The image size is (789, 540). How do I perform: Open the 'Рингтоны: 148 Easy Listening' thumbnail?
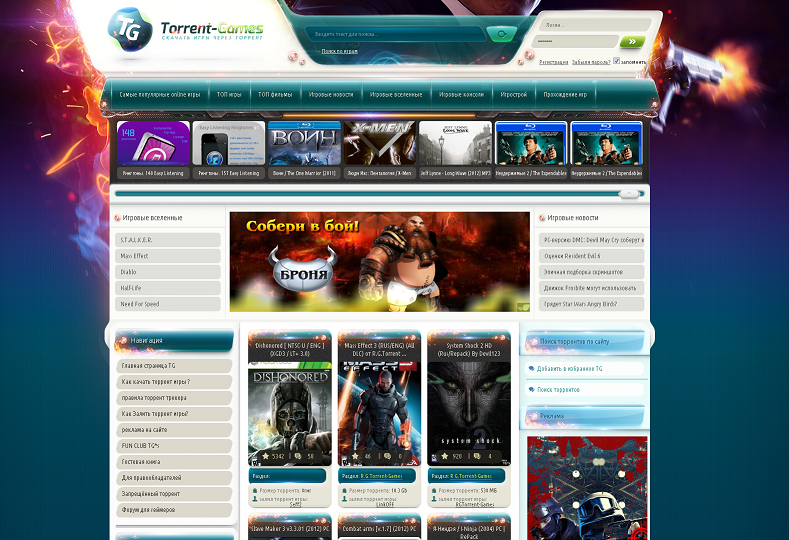pyautogui.click(x=153, y=143)
